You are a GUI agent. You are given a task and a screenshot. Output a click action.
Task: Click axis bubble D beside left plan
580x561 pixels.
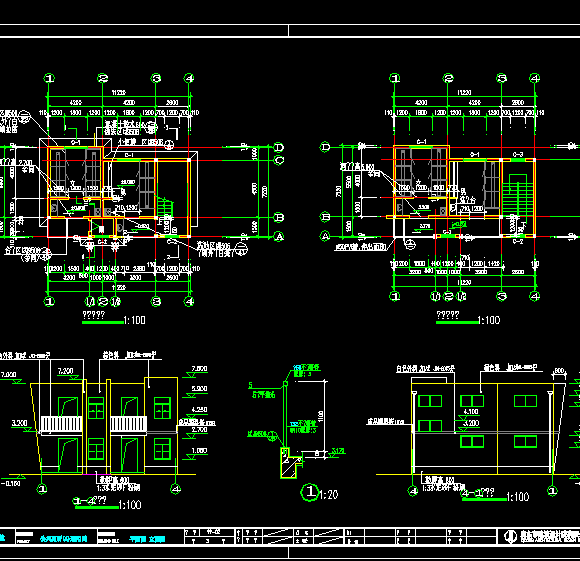[x=279, y=147]
